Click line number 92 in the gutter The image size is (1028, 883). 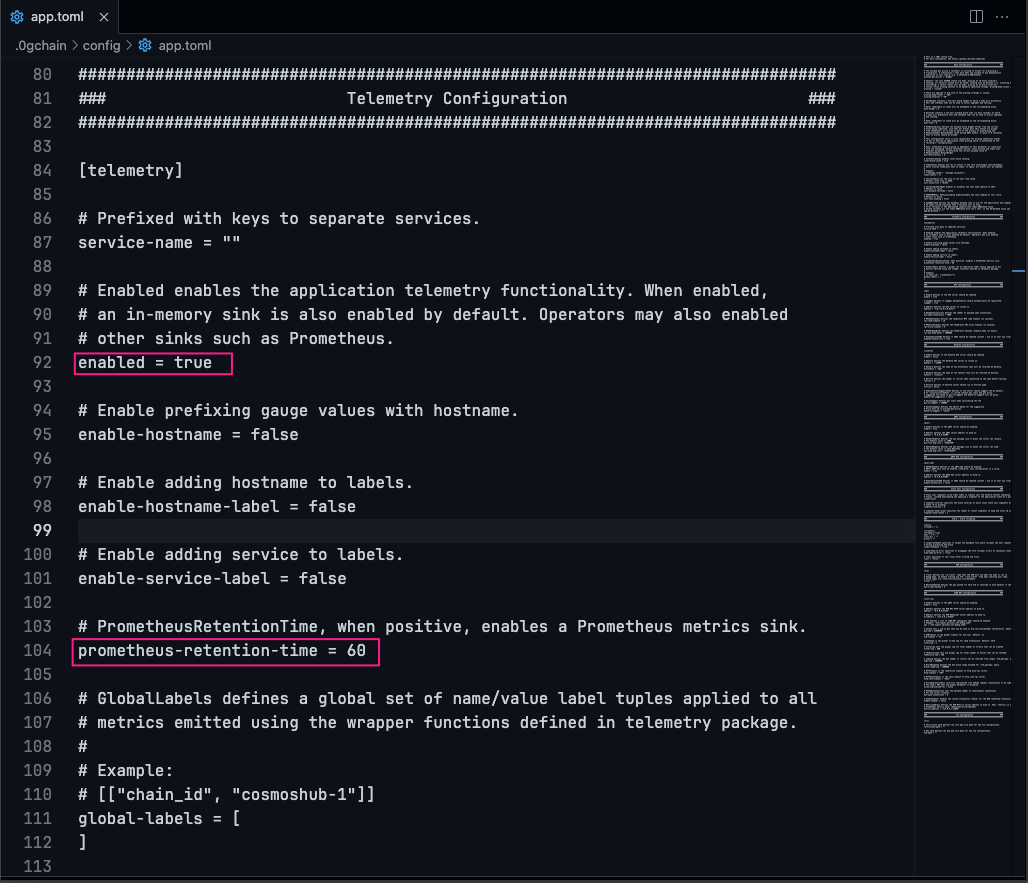[x=40, y=362]
